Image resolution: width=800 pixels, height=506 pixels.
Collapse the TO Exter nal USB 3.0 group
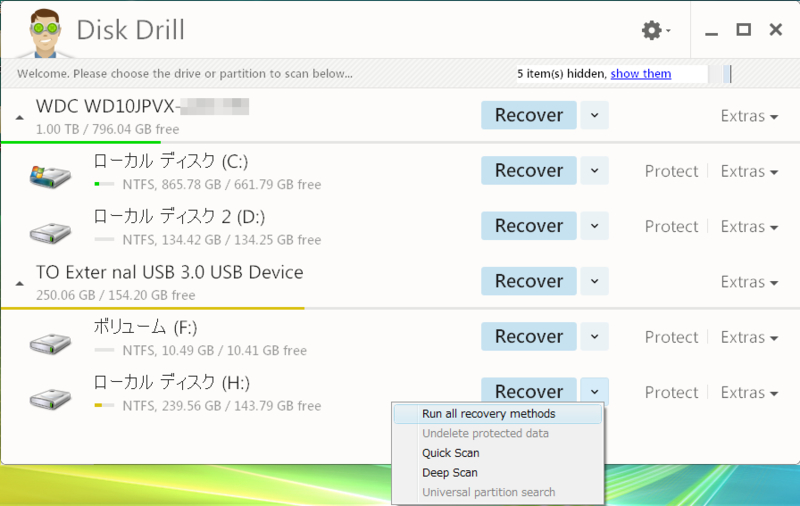coord(19,284)
